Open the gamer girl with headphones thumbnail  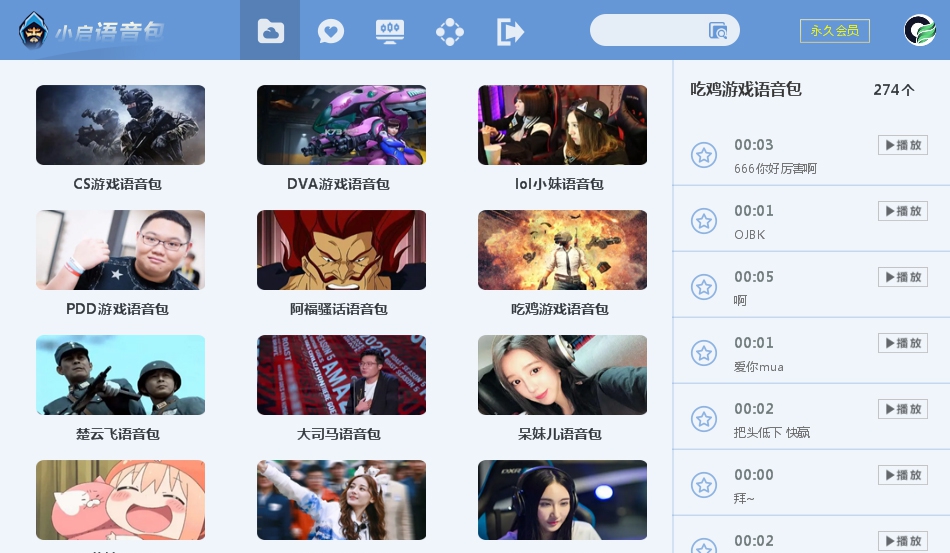tap(562, 500)
